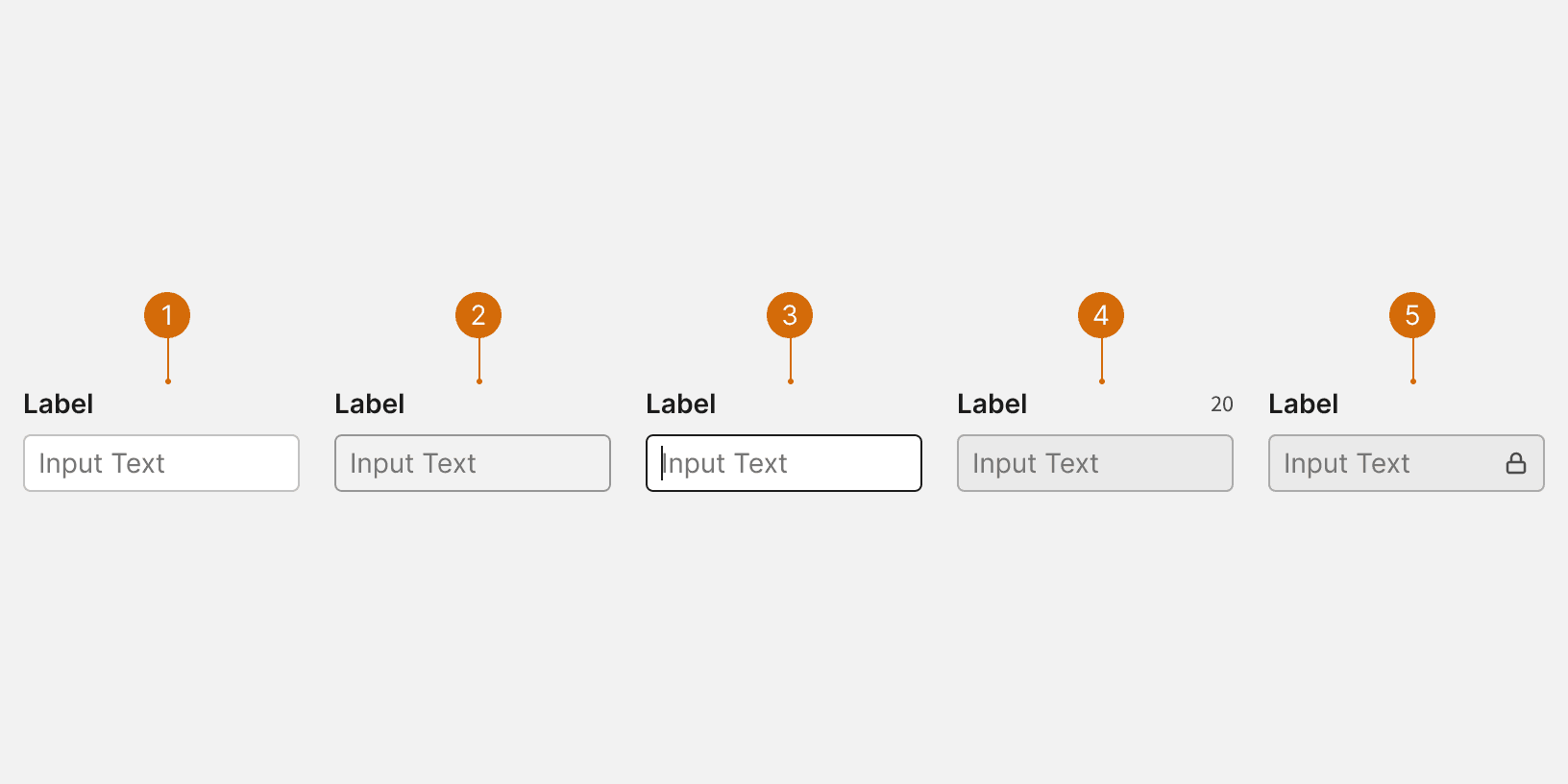Click the orange marker numbered 2
Image resolution: width=1568 pixels, height=784 pixels.
click(x=478, y=315)
